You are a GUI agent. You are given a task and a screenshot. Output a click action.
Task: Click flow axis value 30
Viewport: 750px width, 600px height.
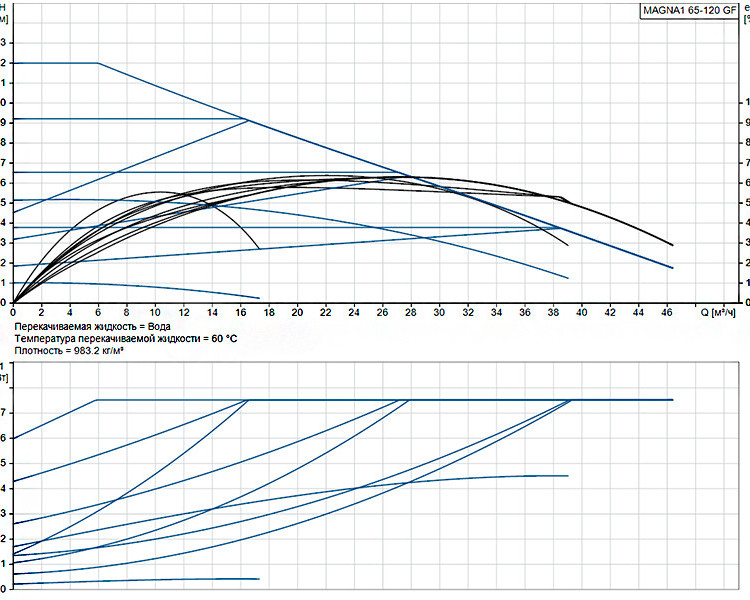[x=439, y=312]
